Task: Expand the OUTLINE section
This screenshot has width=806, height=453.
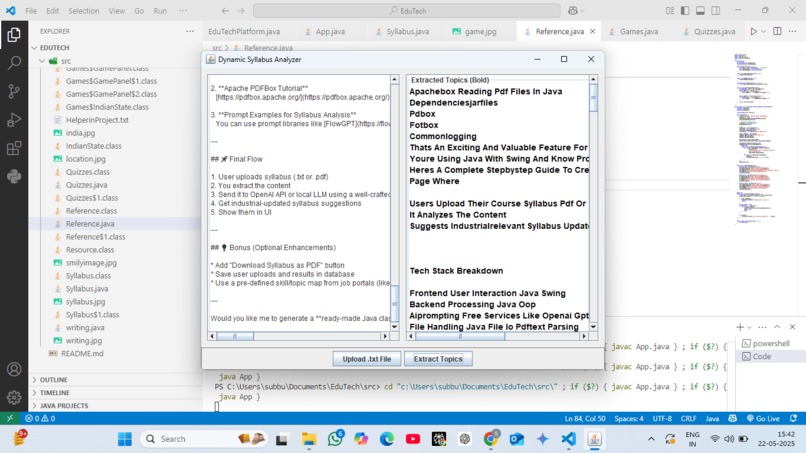Action: (x=53, y=379)
